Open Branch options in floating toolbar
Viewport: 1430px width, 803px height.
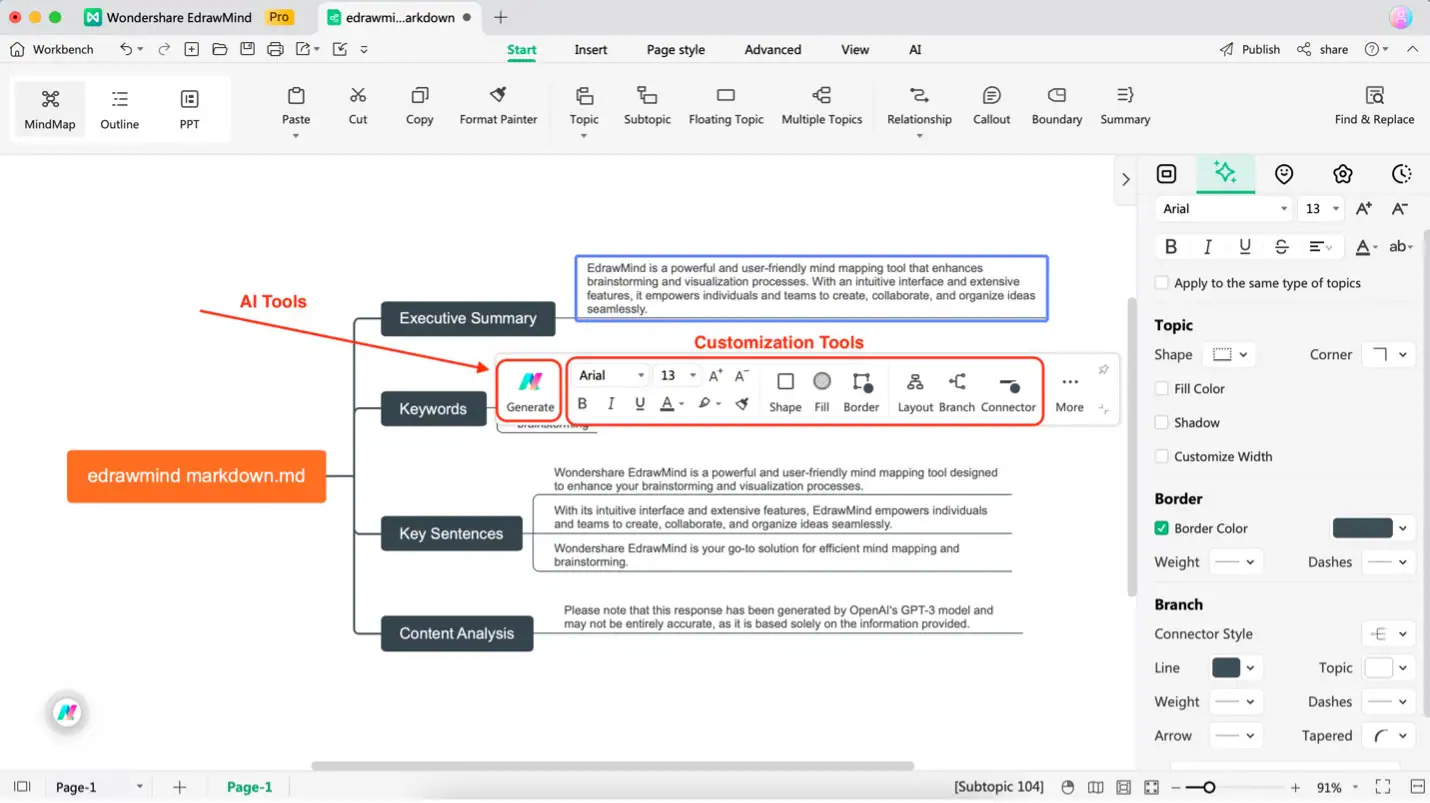pyautogui.click(x=956, y=391)
